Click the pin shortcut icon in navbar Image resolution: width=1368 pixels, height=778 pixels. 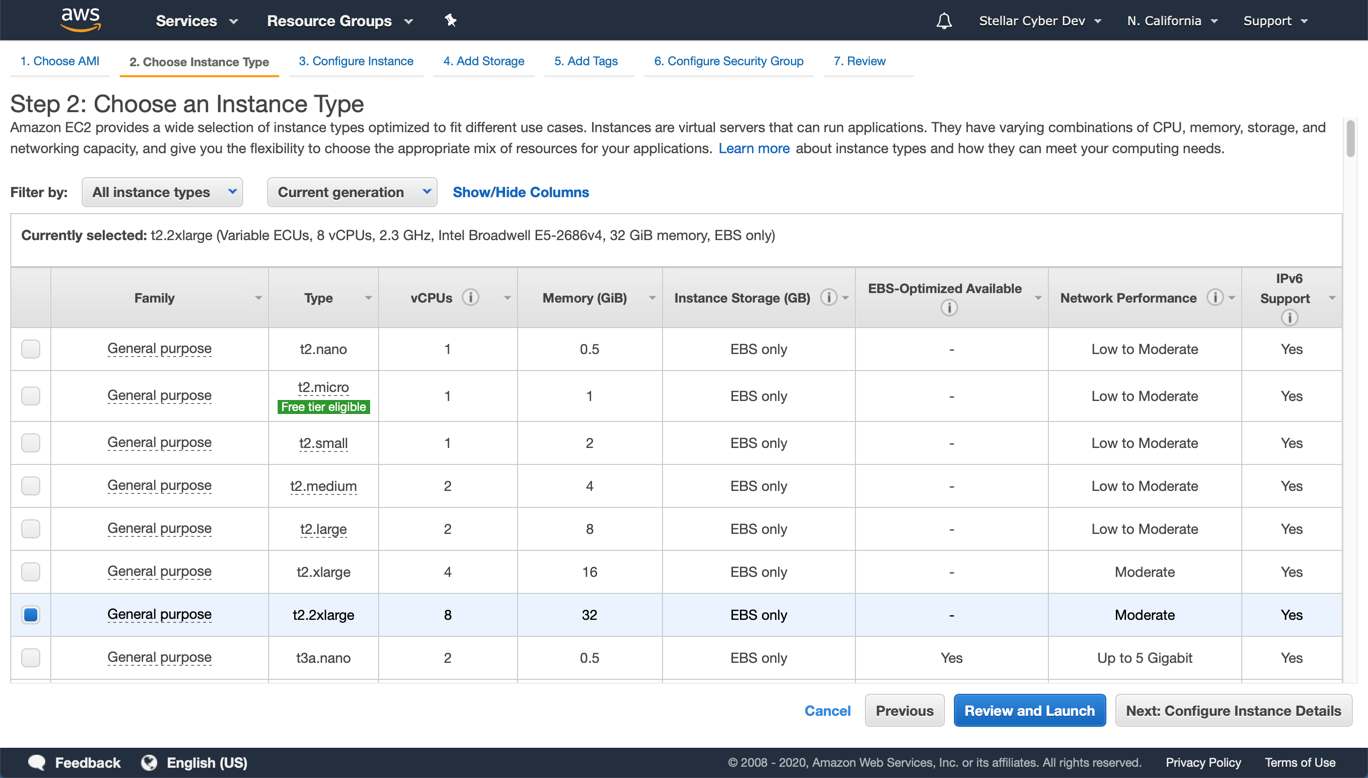[x=450, y=20]
